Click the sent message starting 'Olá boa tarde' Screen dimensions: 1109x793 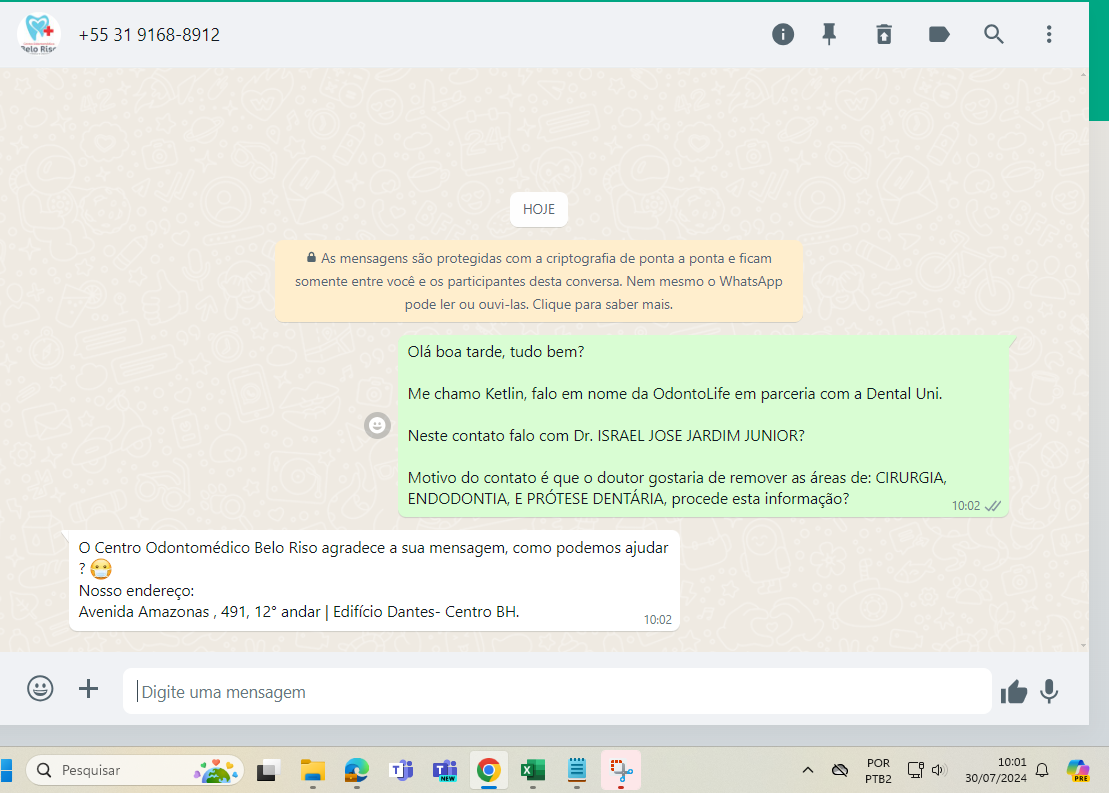pyautogui.click(x=703, y=426)
